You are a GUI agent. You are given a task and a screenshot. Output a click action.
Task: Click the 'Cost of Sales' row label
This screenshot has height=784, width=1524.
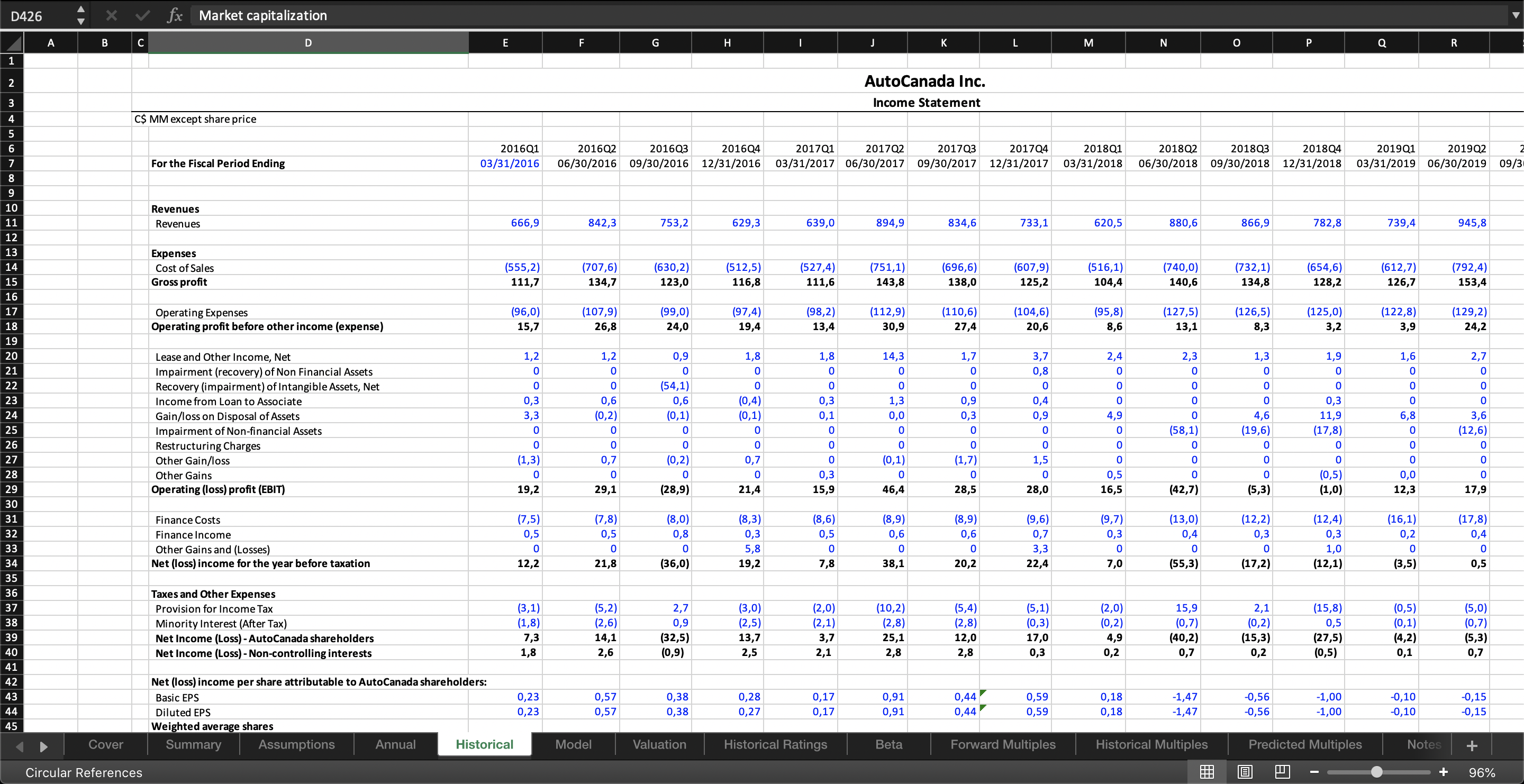coord(185,268)
